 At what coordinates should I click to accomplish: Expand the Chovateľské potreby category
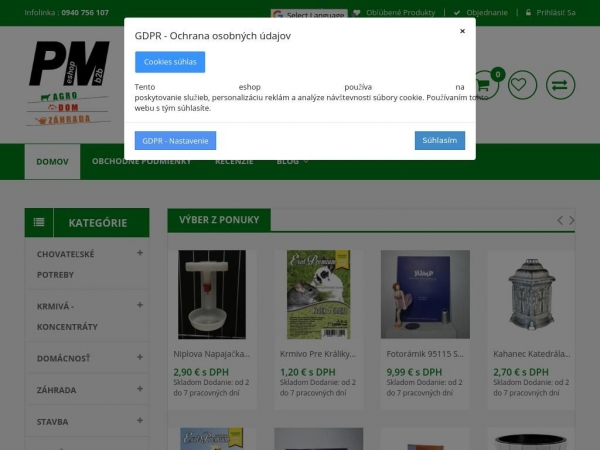(140, 254)
